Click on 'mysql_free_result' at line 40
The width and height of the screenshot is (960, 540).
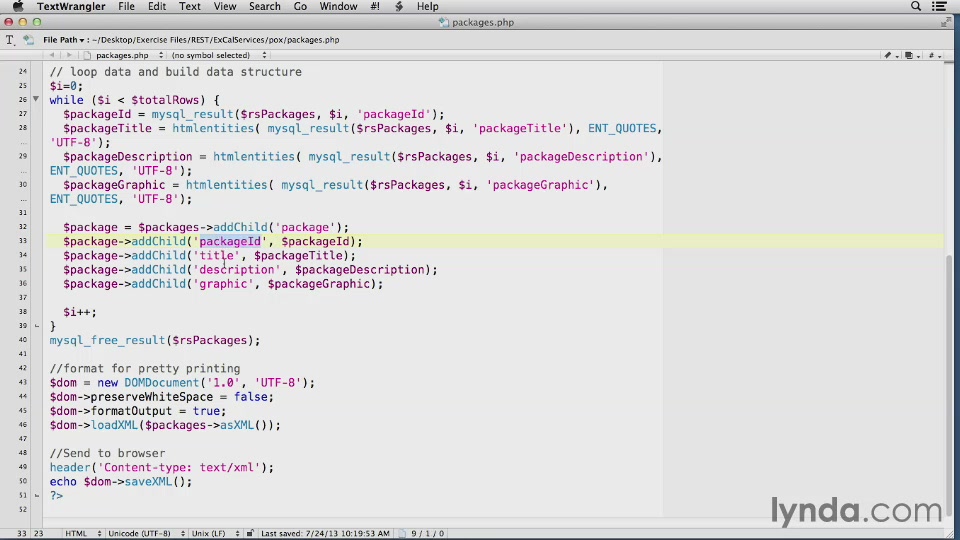click(107, 340)
